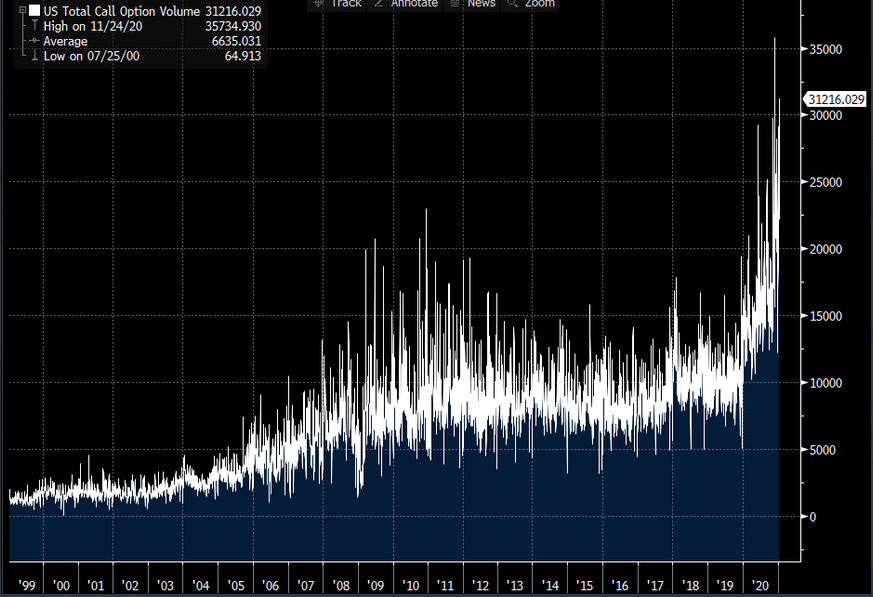The width and height of the screenshot is (873, 597).
Task: Select the Track toolbar button
Action: 336,4
